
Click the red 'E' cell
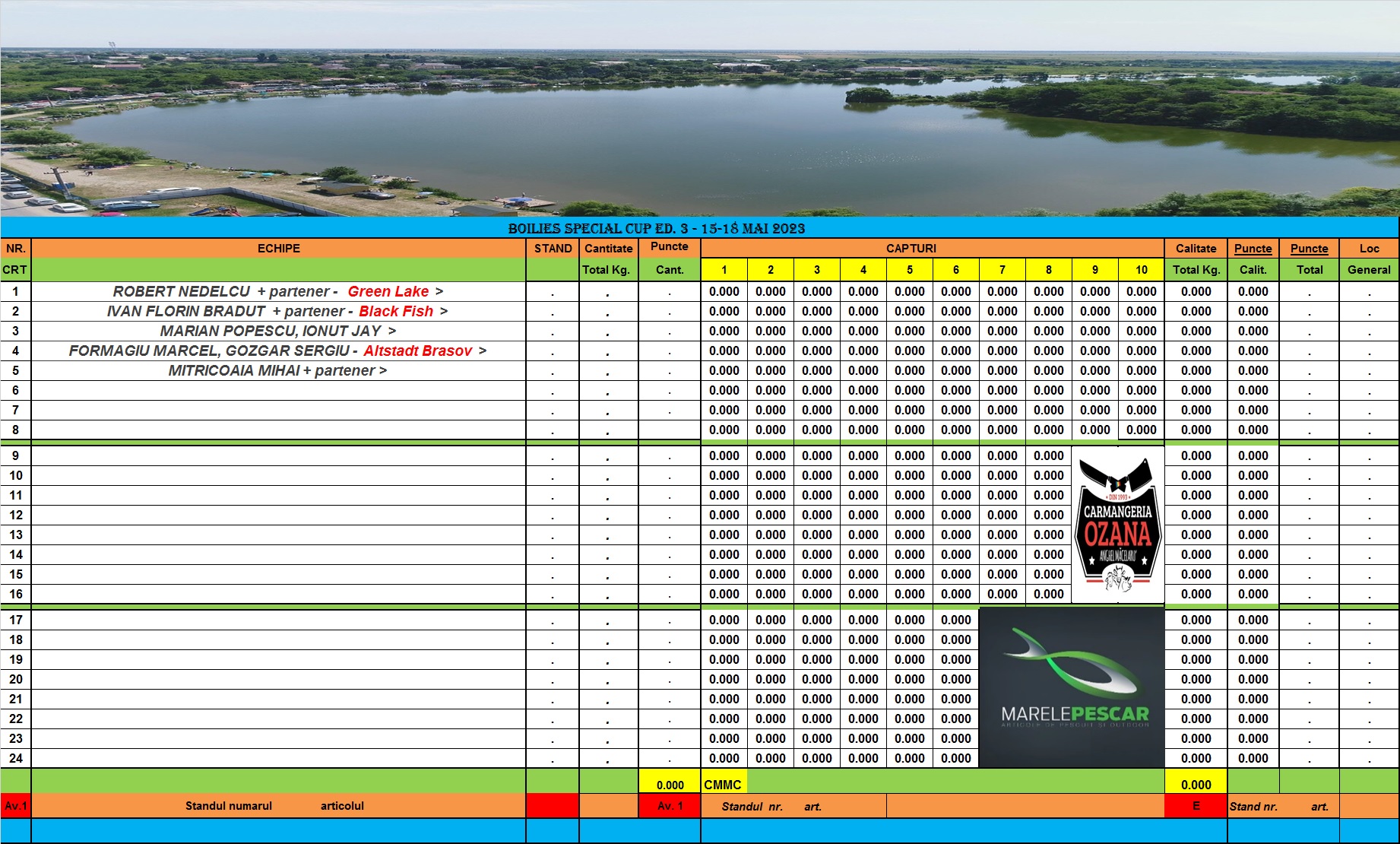pos(1196,806)
